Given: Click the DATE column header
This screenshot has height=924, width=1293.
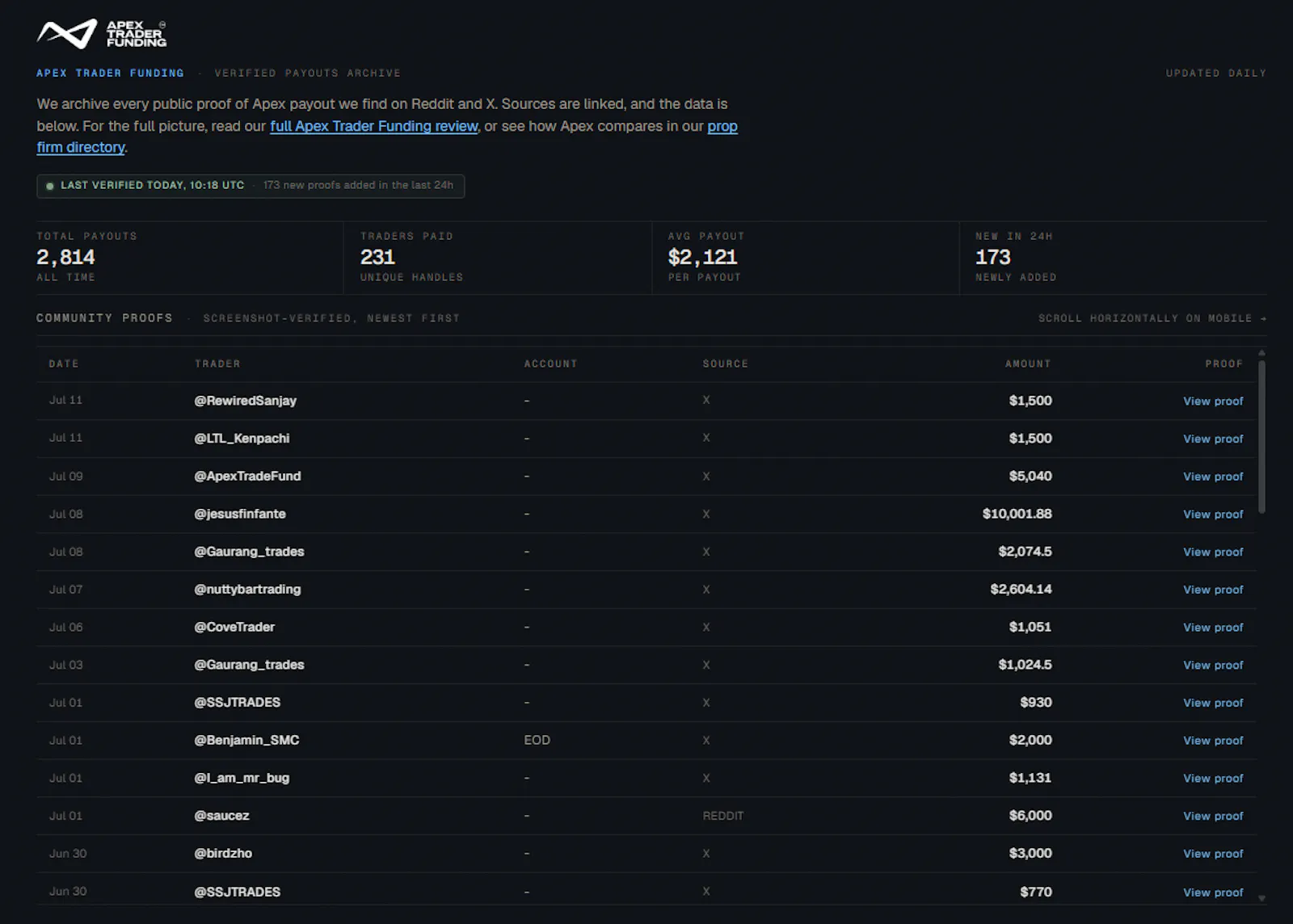Looking at the screenshot, I should click(x=64, y=364).
